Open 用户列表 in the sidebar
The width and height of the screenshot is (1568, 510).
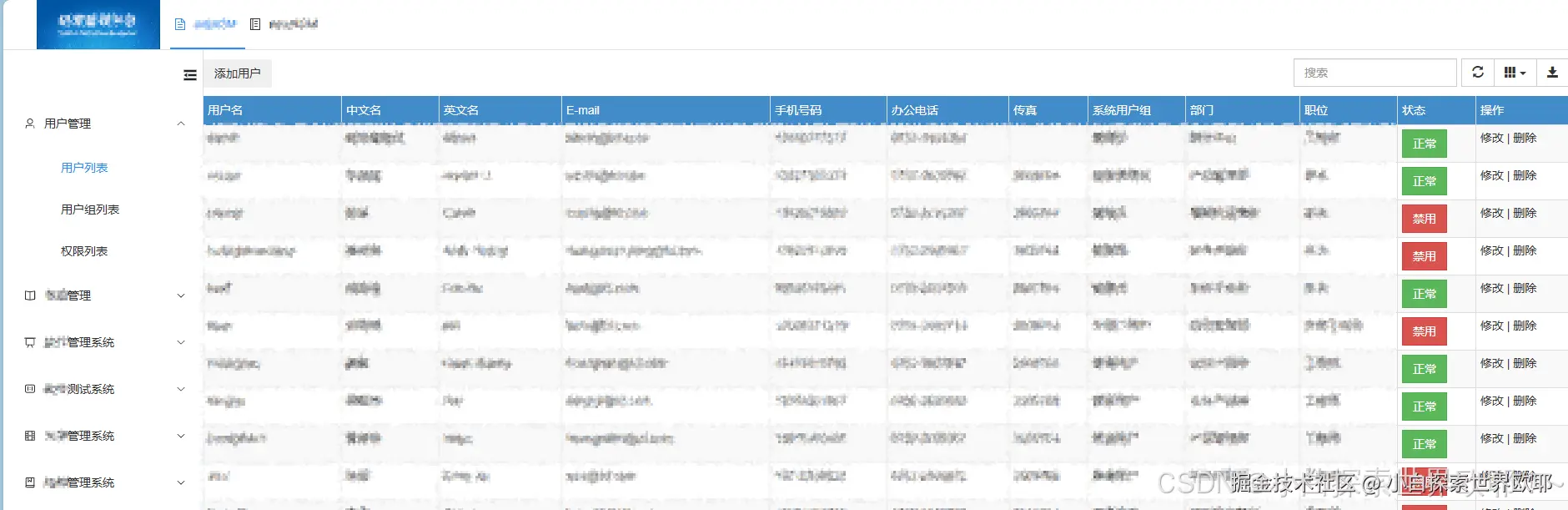point(84,168)
